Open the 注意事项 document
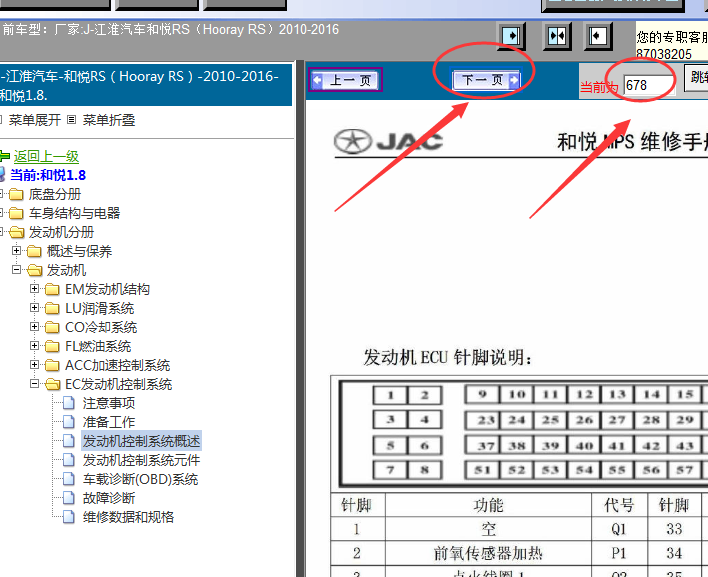708x577 pixels. [109, 403]
